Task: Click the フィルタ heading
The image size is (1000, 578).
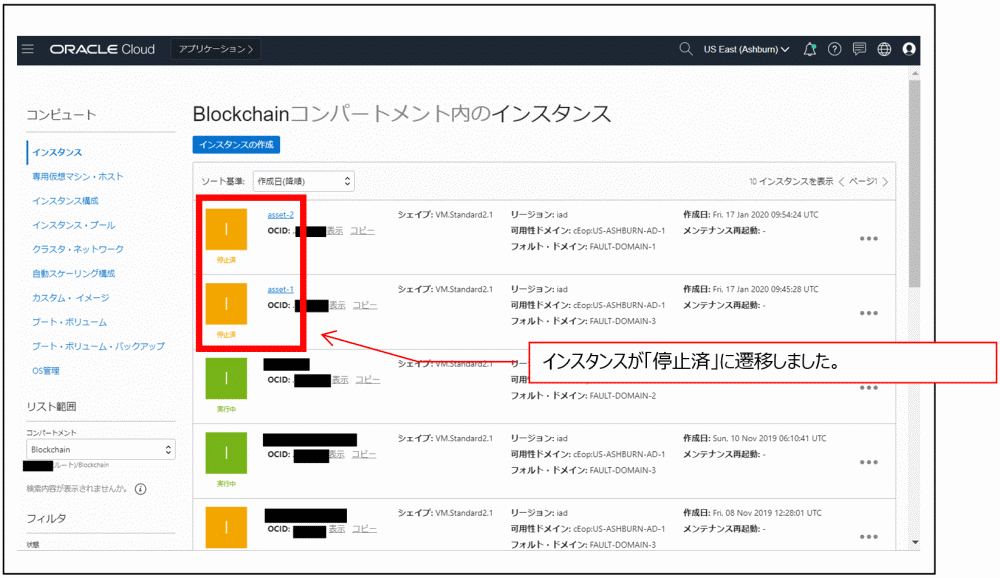Action: [x=46, y=519]
